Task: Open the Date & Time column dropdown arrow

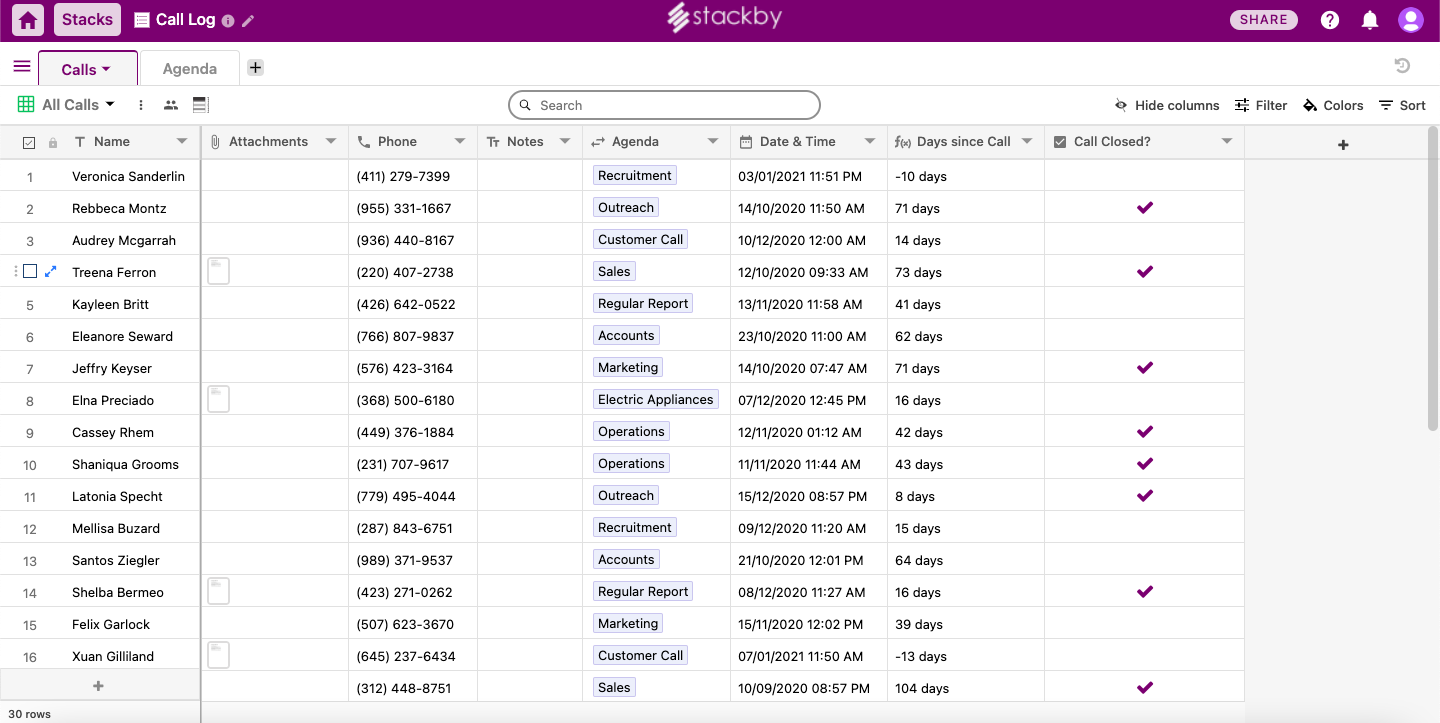Action: coord(870,142)
